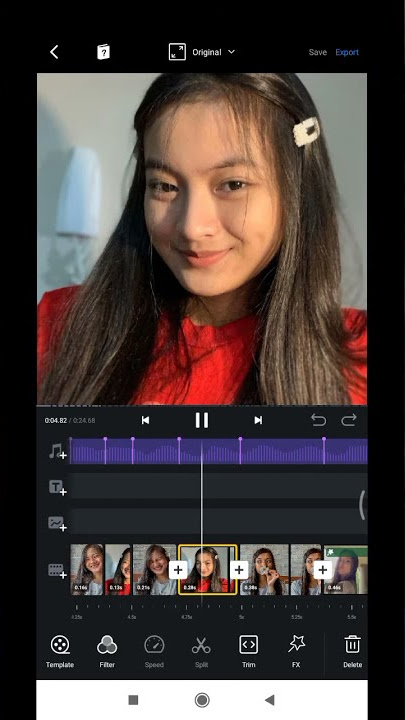
Task: Select the 0.46s clip thumbnail
Action: [345, 569]
